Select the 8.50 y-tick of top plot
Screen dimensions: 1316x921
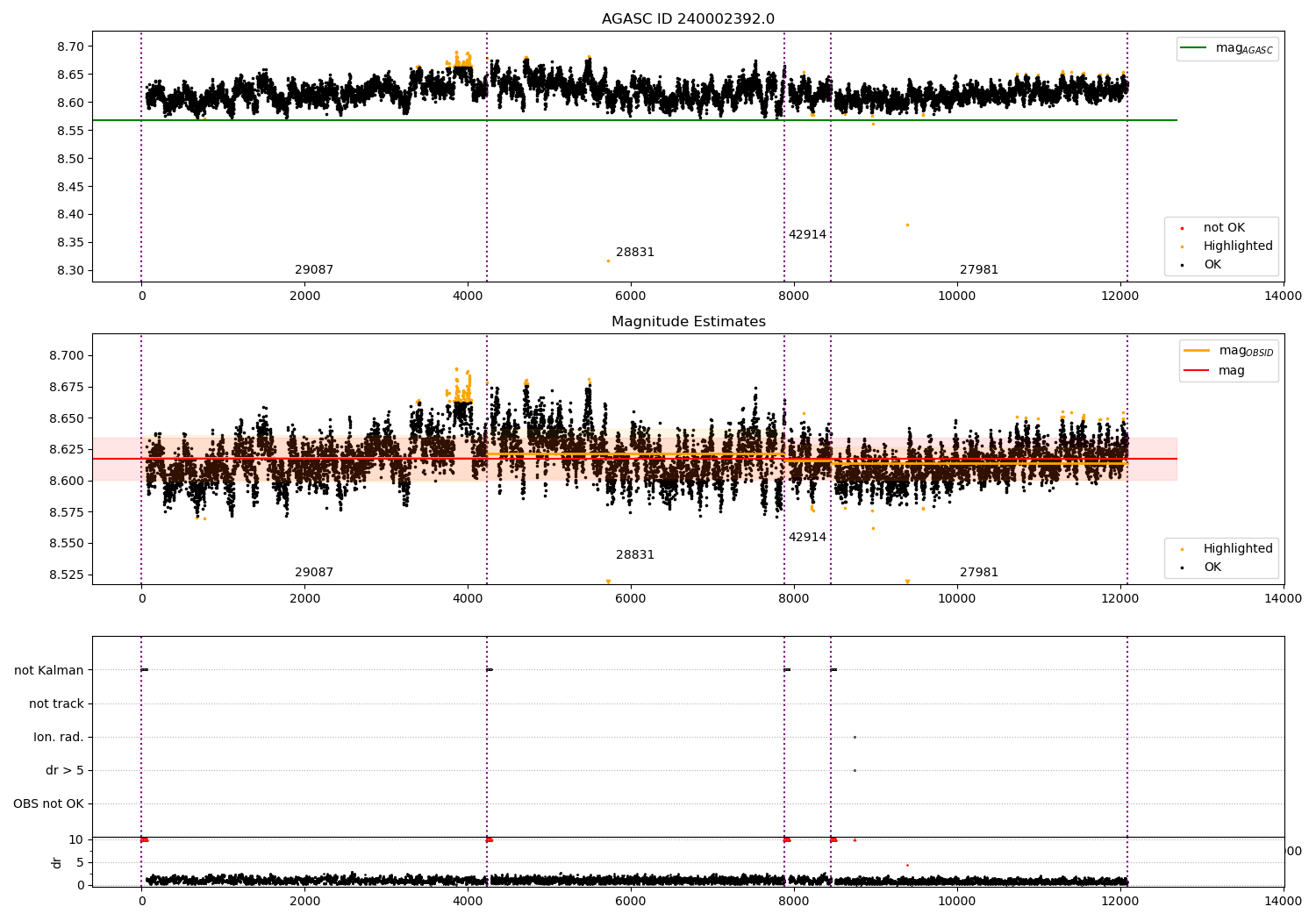[70, 159]
